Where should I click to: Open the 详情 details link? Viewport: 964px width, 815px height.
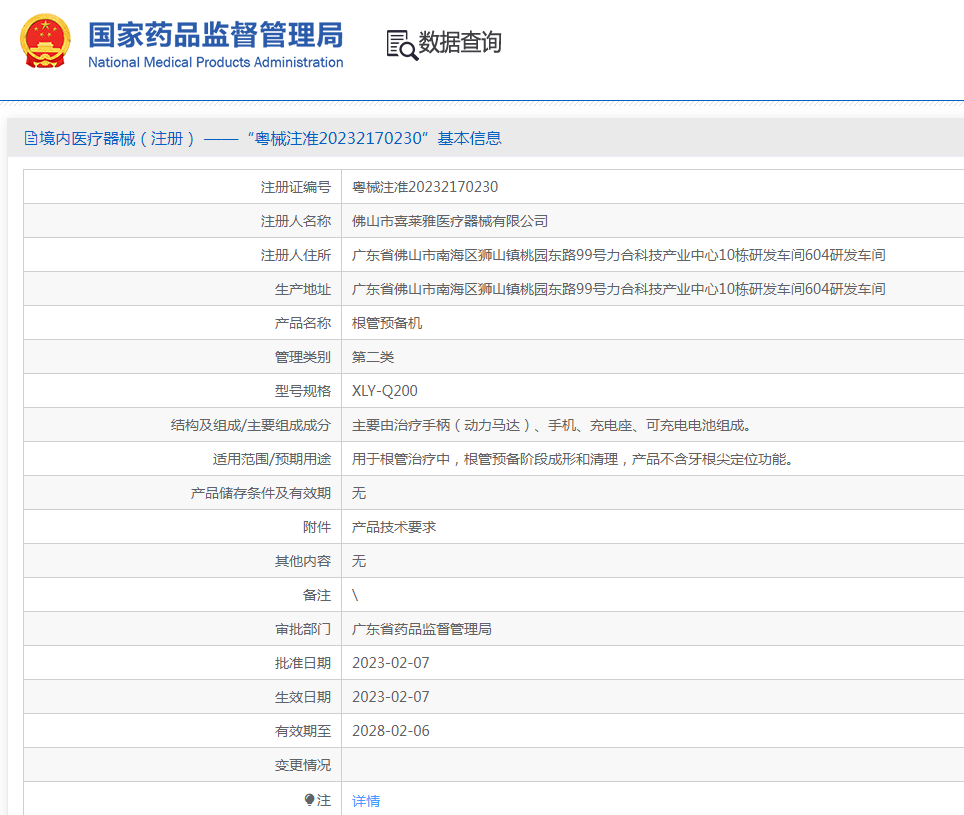(x=366, y=801)
